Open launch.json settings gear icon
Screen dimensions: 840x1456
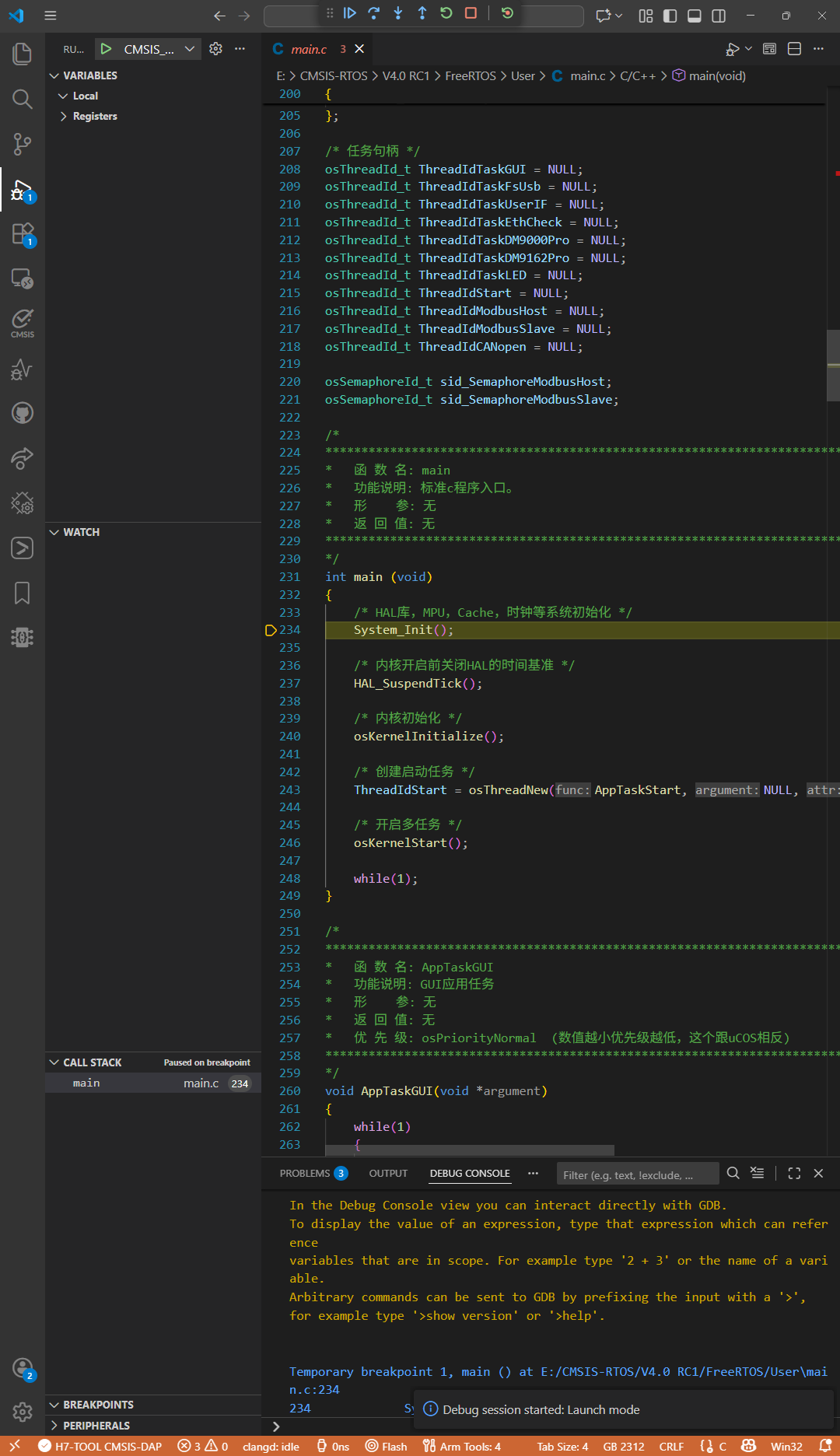point(216,49)
